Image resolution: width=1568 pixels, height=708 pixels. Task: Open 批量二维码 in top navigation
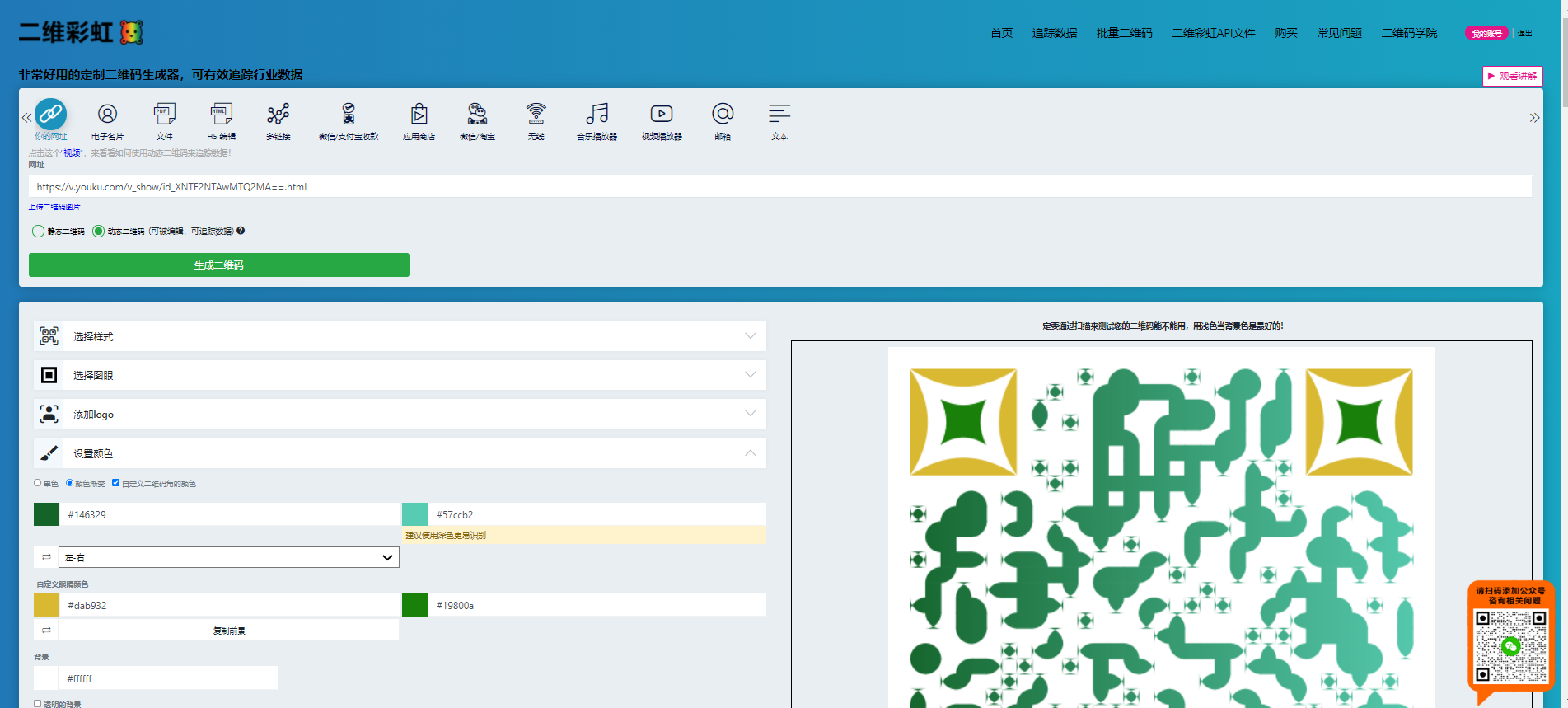tap(1124, 33)
